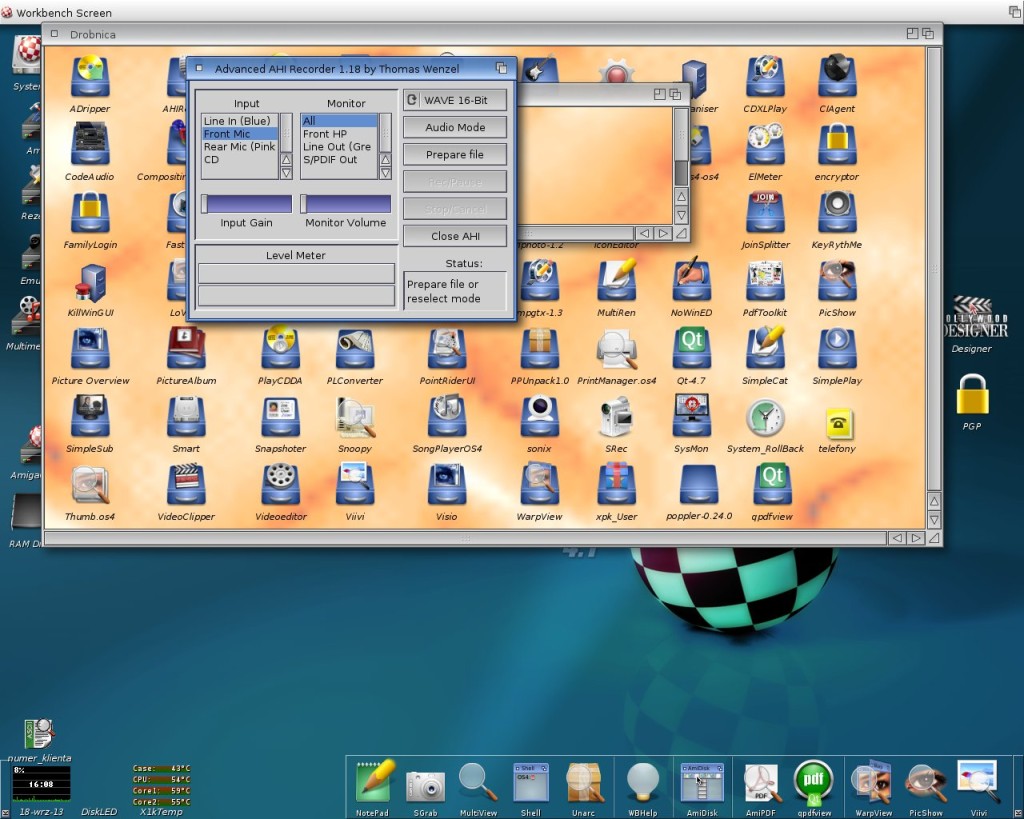This screenshot has height=819, width=1024.
Task: Select S/PDIF Out monitor output
Action: coord(338,159)
